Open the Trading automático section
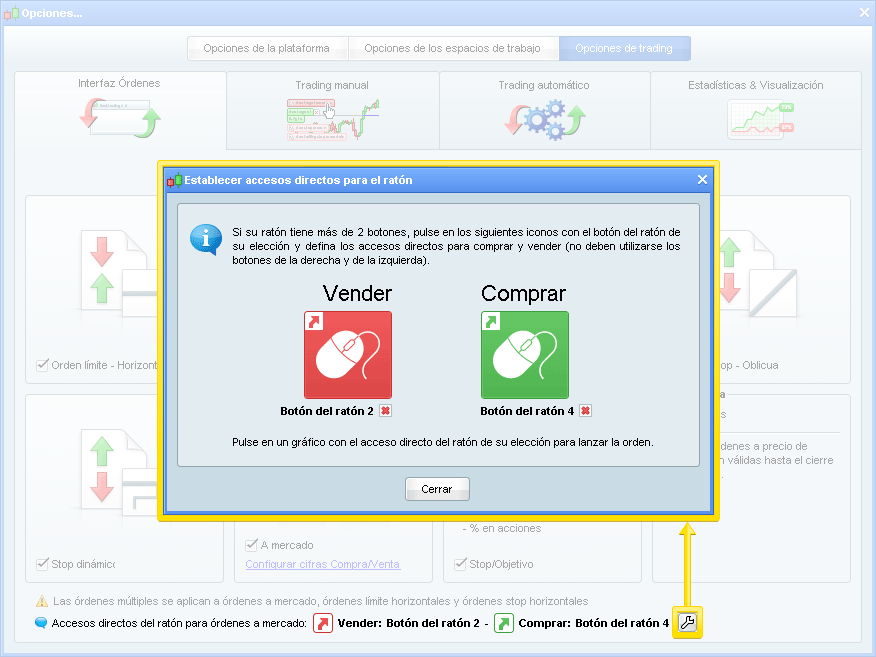This screenshot has width=876, height=657. point(545,111)
